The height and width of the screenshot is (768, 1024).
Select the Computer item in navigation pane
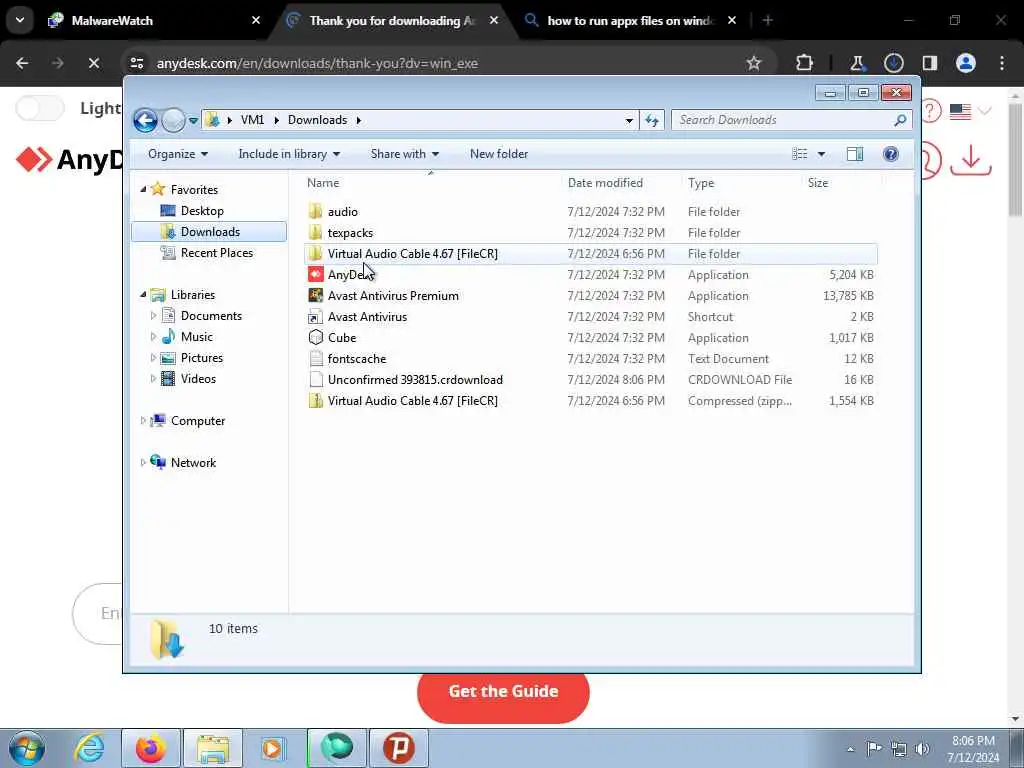pos(197,421)
